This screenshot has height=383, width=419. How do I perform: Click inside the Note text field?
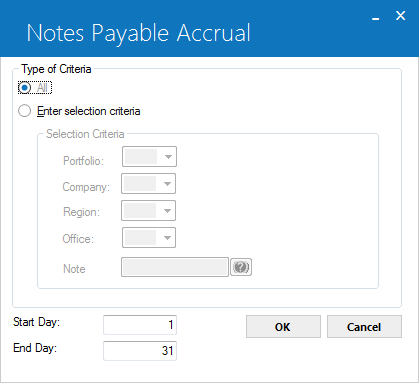(175, 267)
